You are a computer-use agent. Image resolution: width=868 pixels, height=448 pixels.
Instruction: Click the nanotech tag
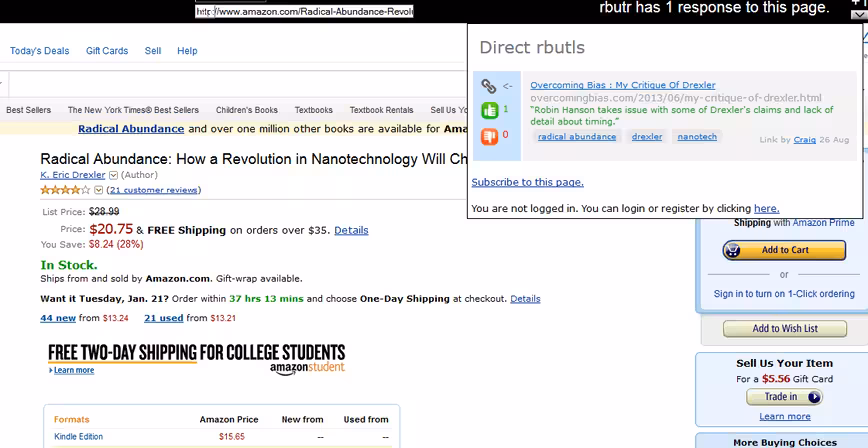pos(697,136)
